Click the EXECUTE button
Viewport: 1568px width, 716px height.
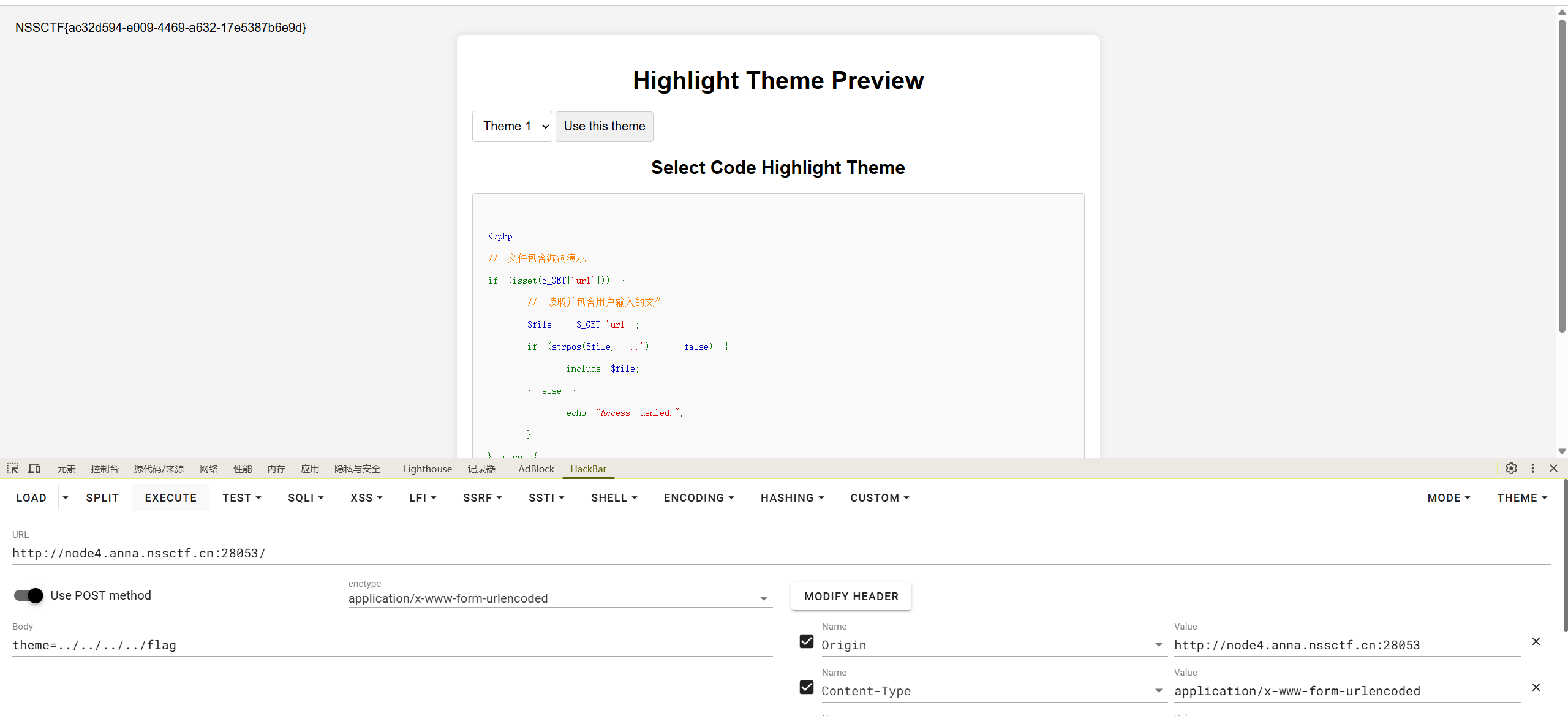[x=170, y=498]
